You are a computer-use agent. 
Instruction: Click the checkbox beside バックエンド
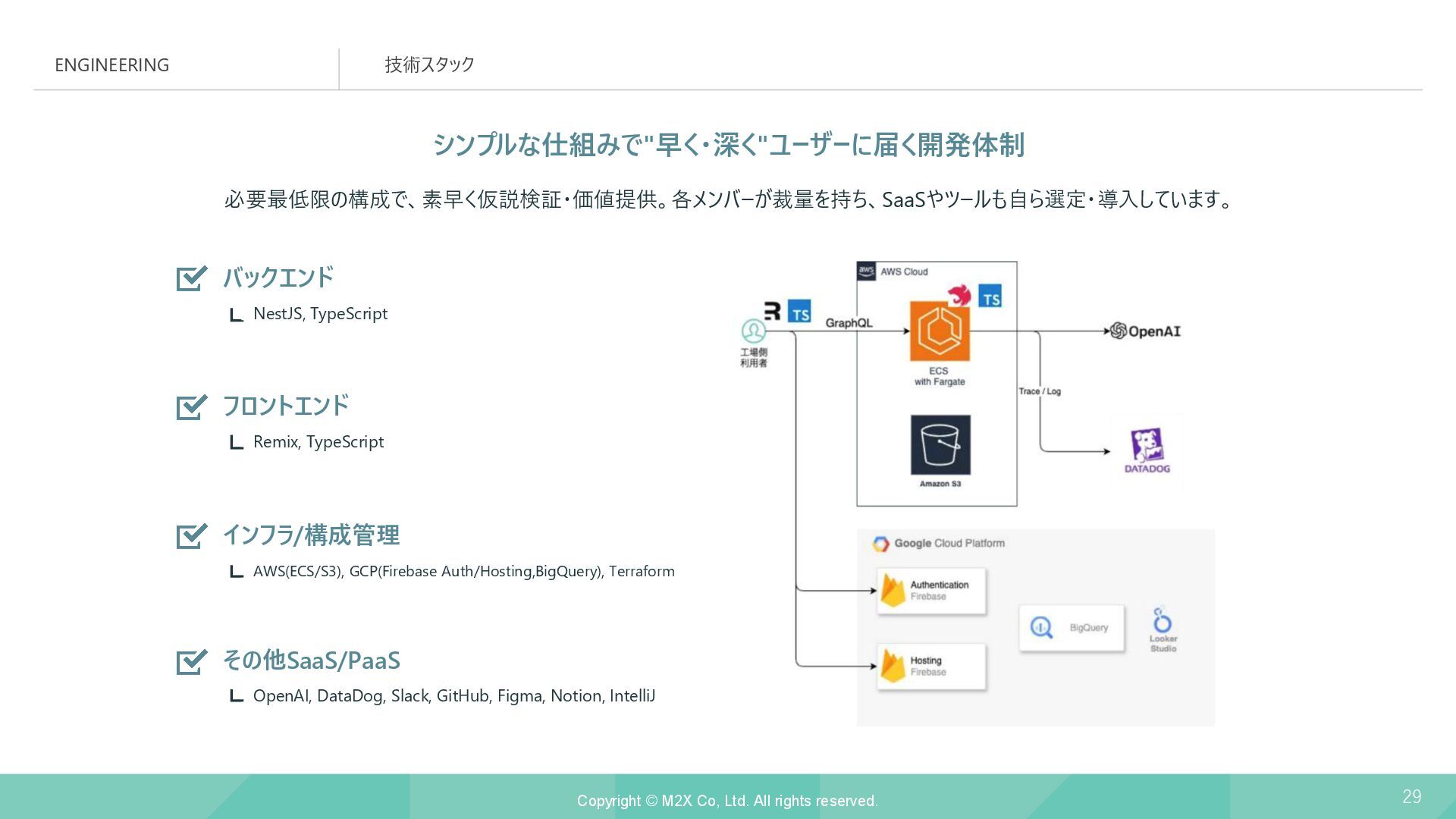tap(191, 278)
